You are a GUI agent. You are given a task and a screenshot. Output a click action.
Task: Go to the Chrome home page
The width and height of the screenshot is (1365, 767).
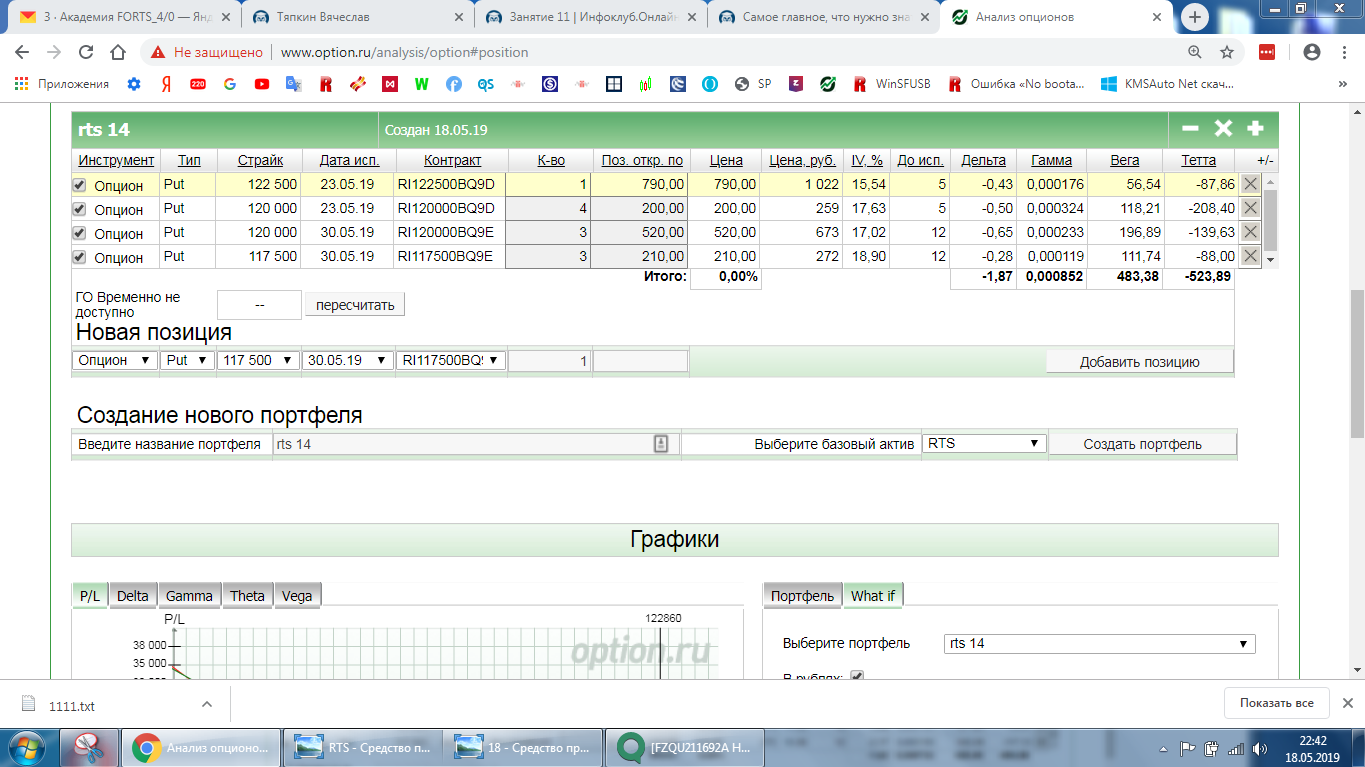pyautogui.click(x=118, y=52)
